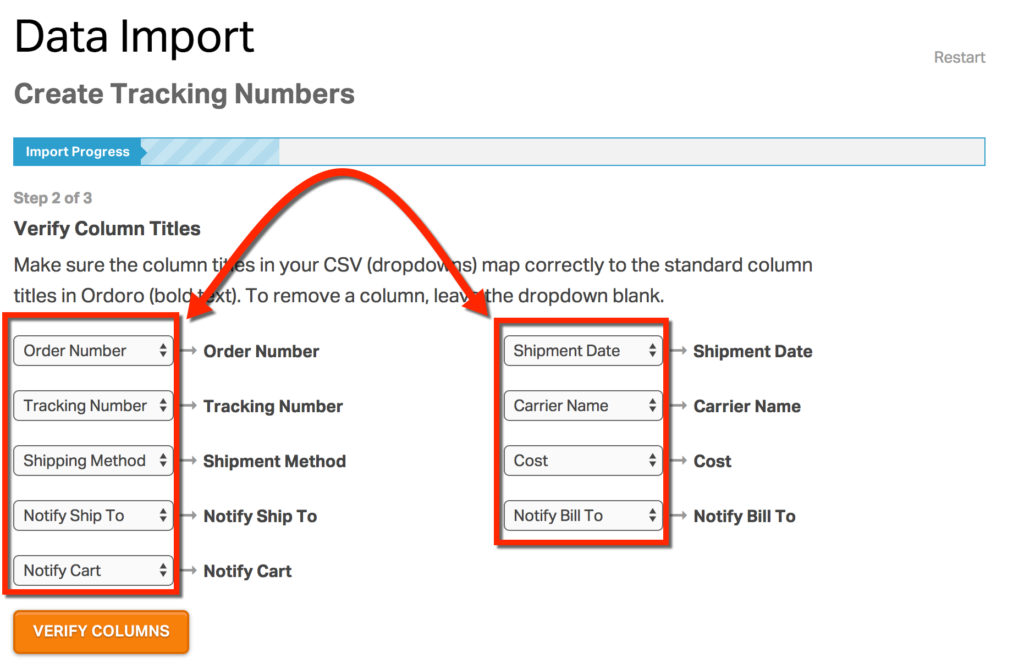
Task: Select the bold Tracking Number label
Action: 273,406
